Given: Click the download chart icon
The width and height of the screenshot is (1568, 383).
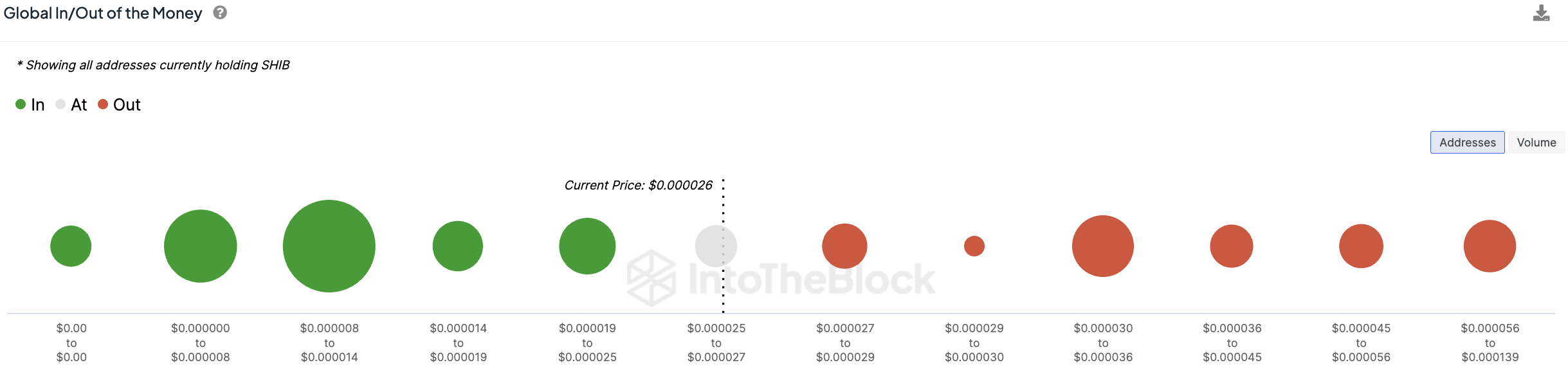Looking at the screenshot, I should click(x=1541, y=13).
